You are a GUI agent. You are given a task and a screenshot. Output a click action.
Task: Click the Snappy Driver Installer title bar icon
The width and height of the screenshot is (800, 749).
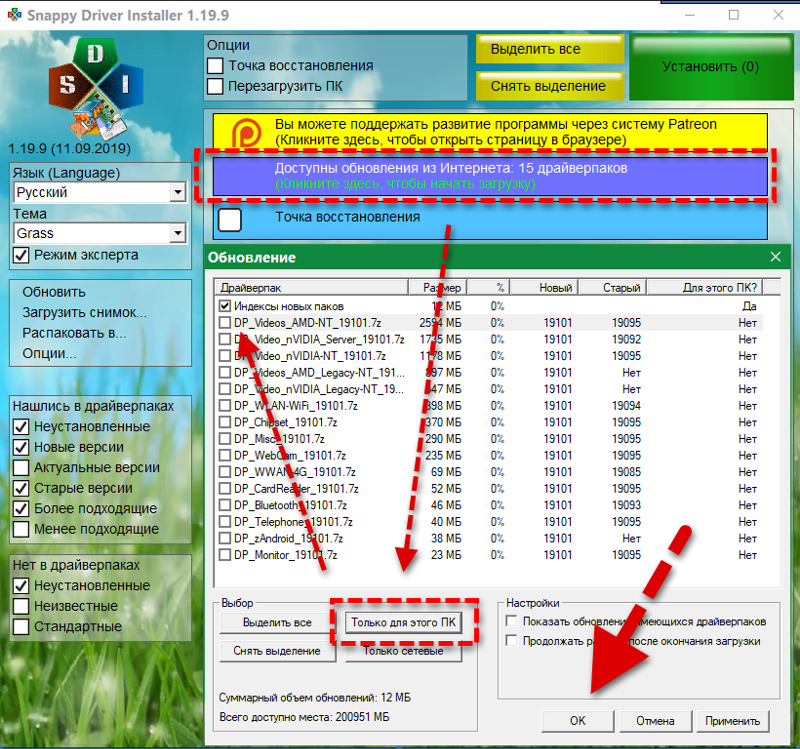pyautogui.click(x=14, y=15)
